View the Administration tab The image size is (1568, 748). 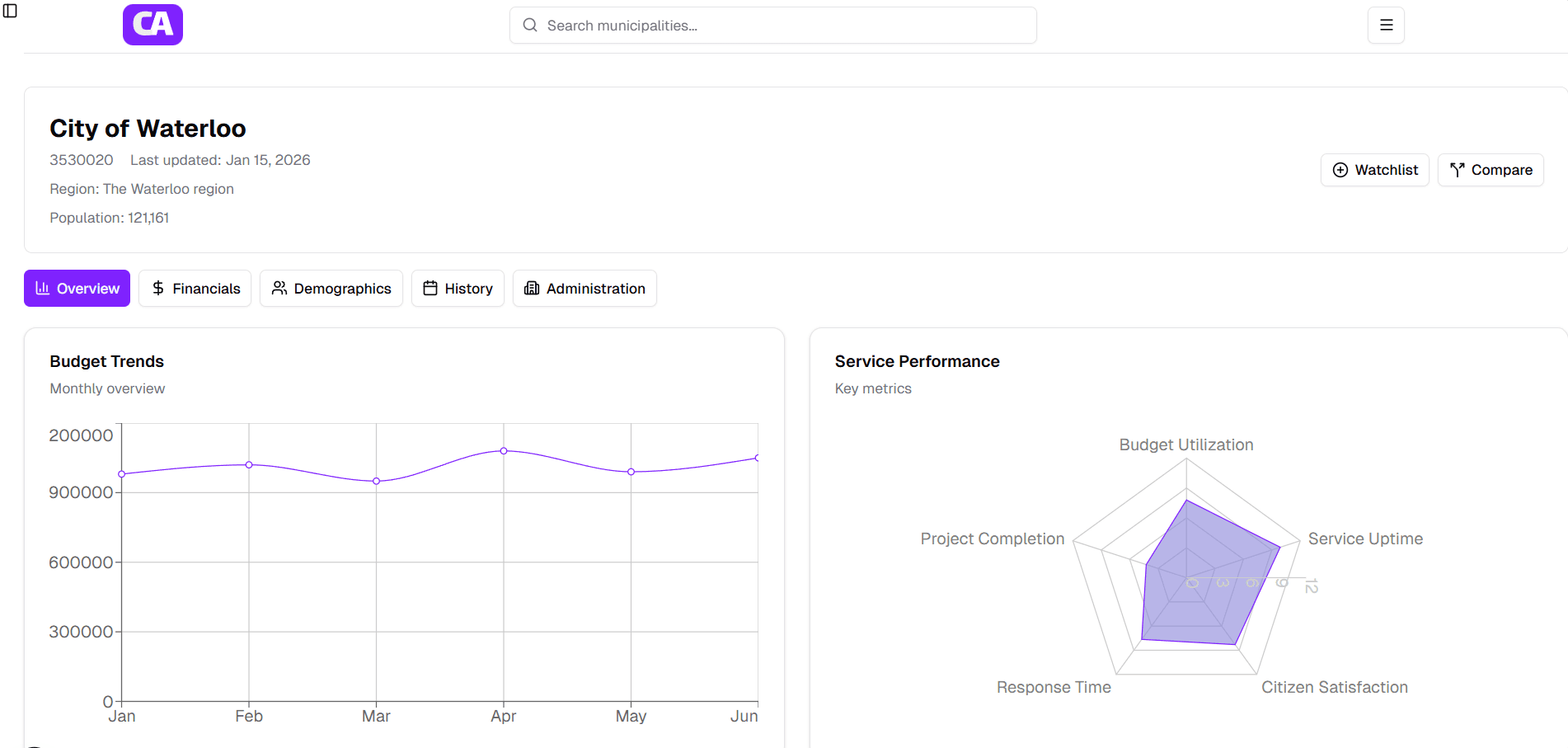[x=584, y=289]
